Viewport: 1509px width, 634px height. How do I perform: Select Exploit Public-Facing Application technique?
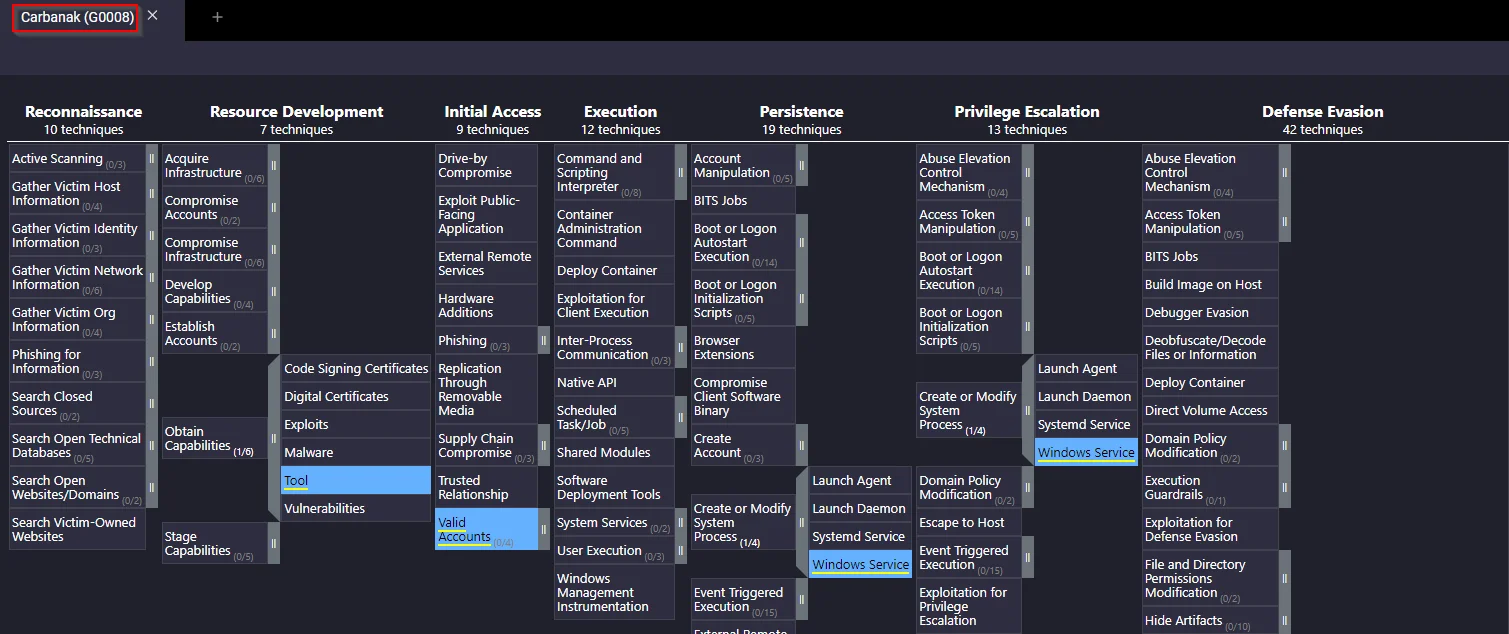(486, 215)
